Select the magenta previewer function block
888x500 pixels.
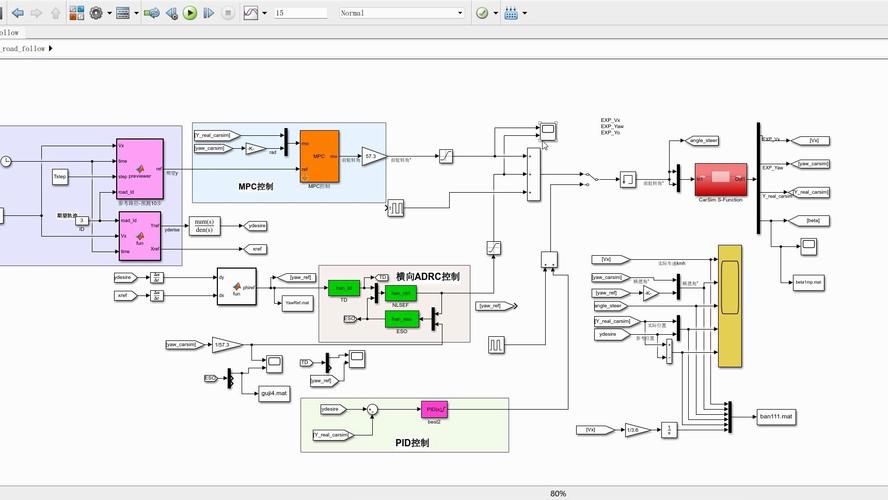tap(140, 168)
